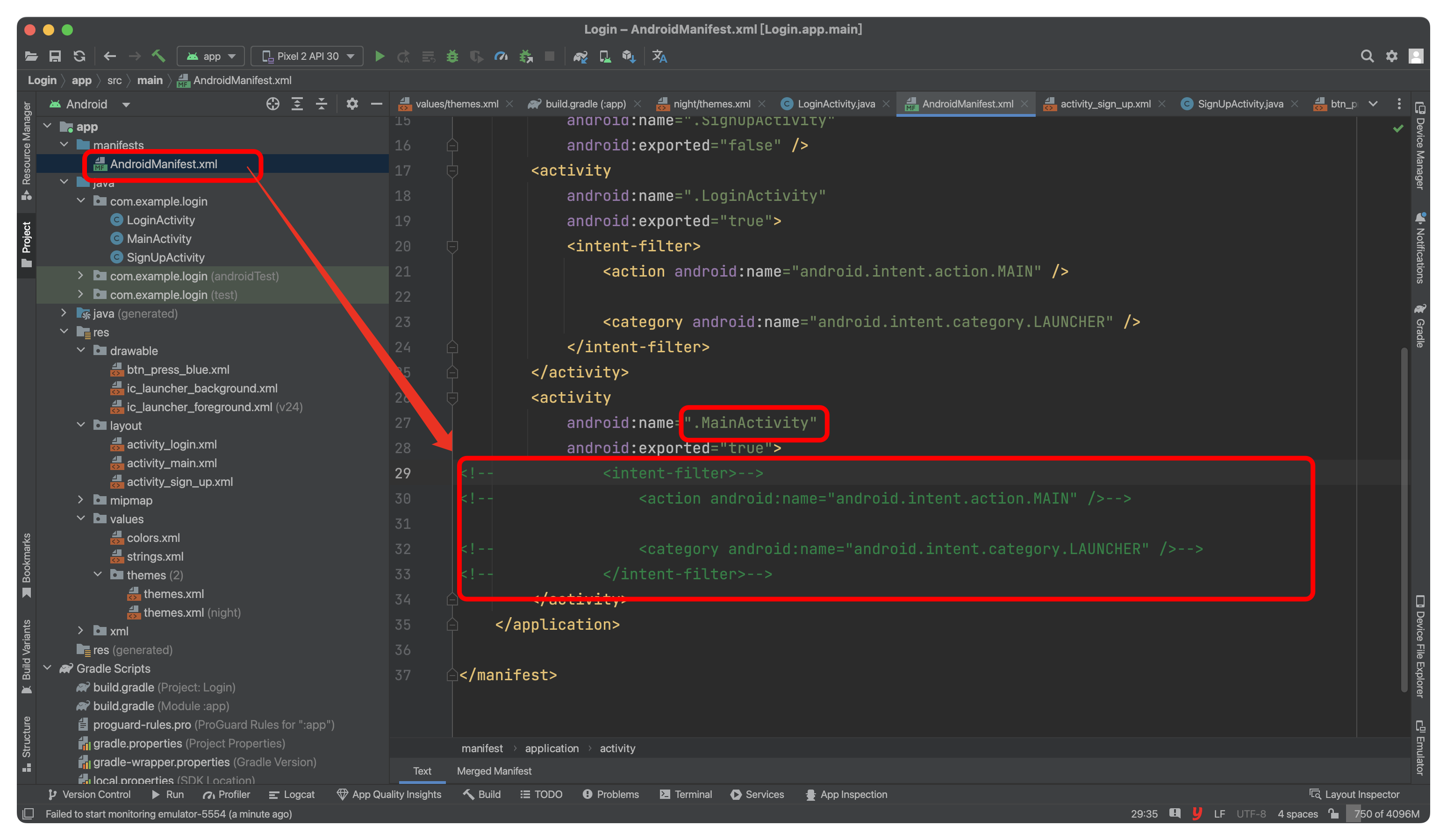This screenshot has width=1447, height=840.
Task: Open App Quality Insights tool window
Action: coord(389,794)
